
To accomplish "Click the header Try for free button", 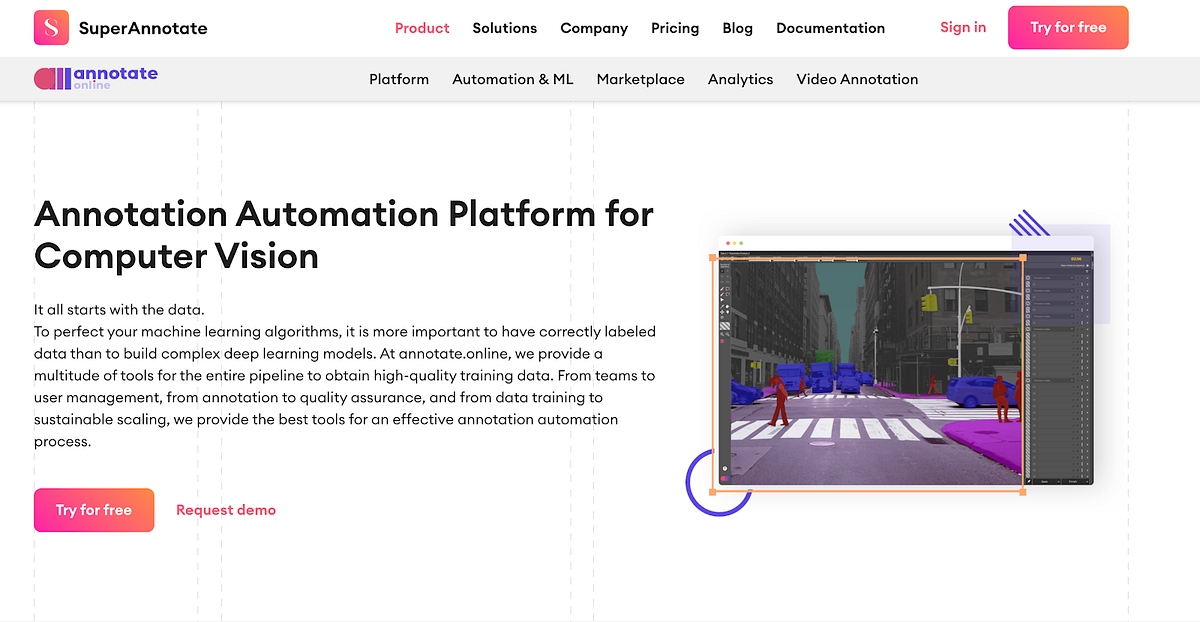I will tap(1068, 27).
